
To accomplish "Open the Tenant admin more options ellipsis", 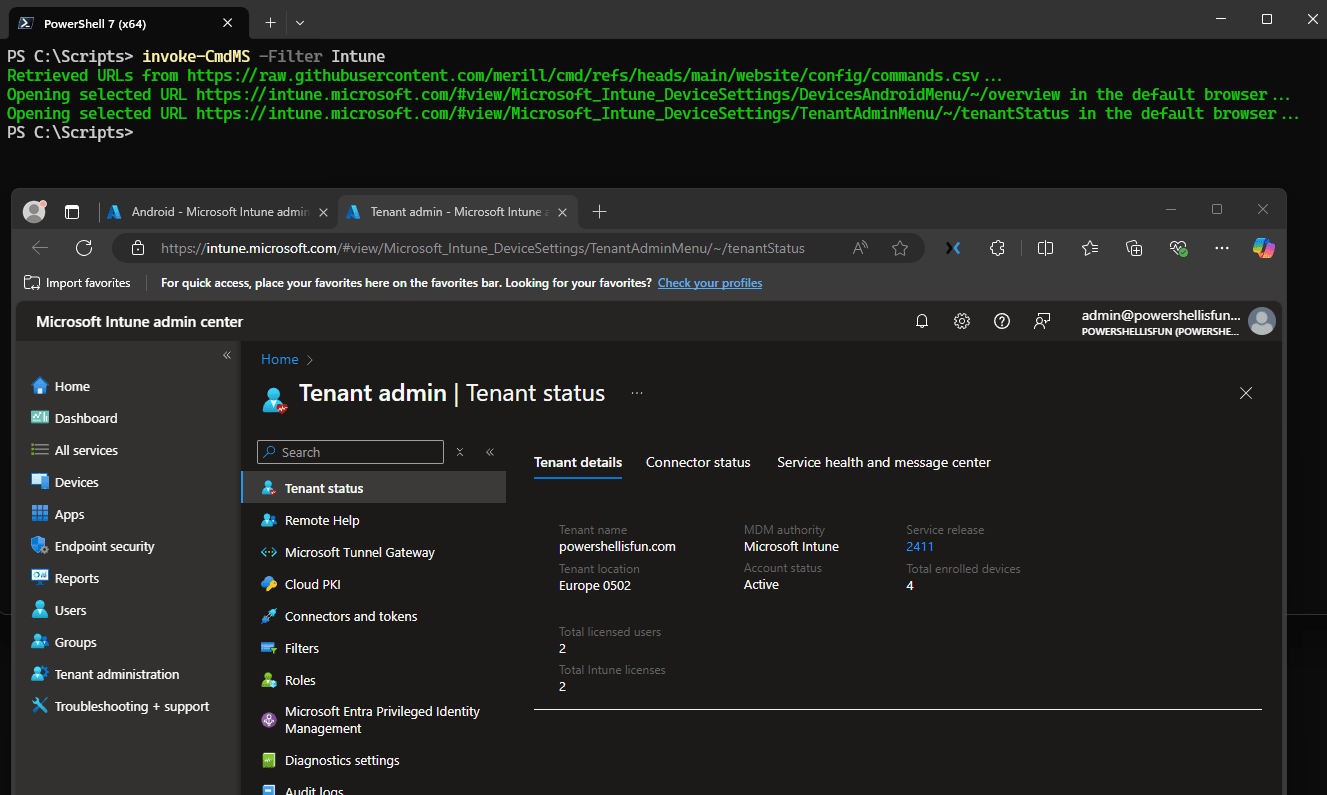I will 637,393.
